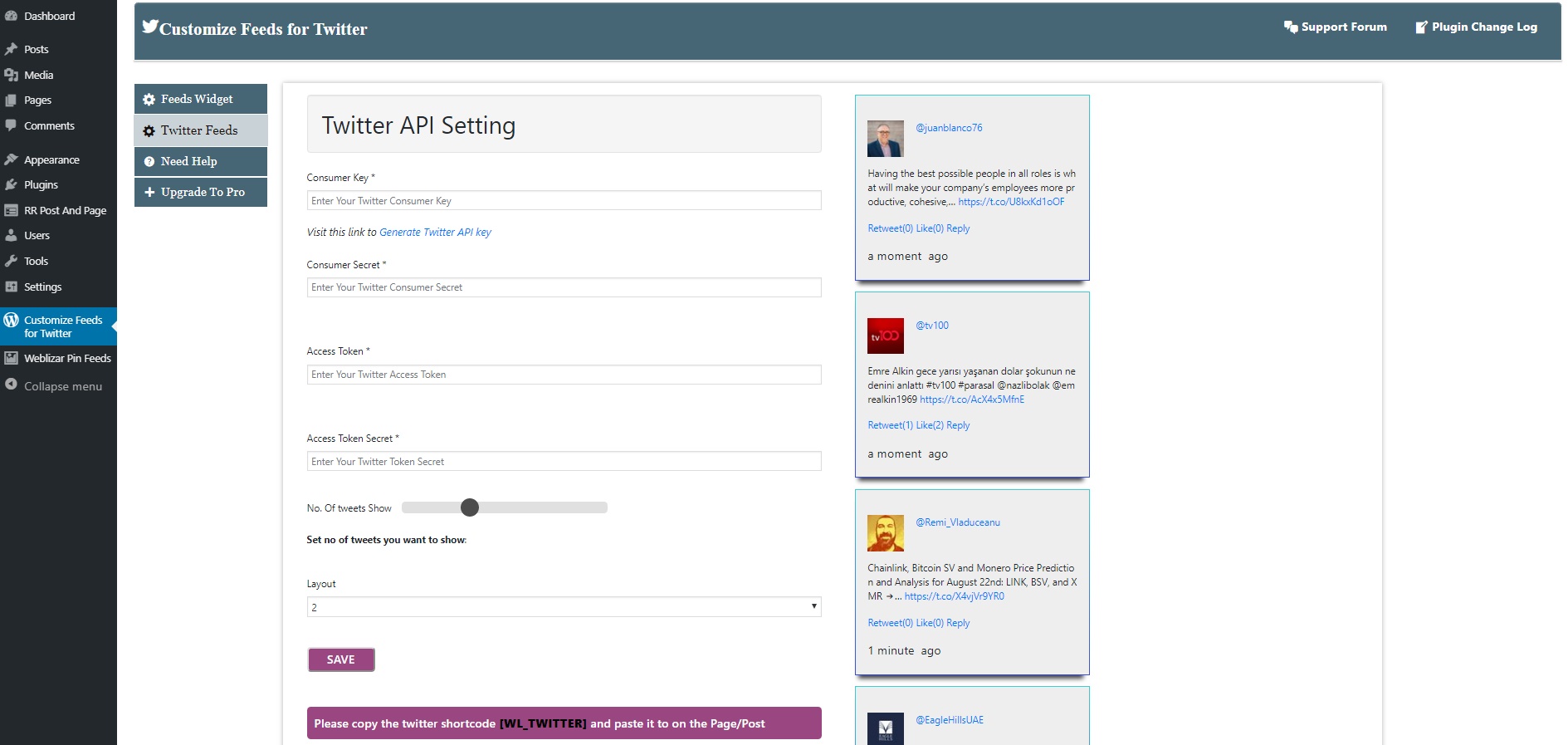Viewport: 1568px width, 745px height.
Task: Open the Layout dropdown
Action: pos(564,607)
